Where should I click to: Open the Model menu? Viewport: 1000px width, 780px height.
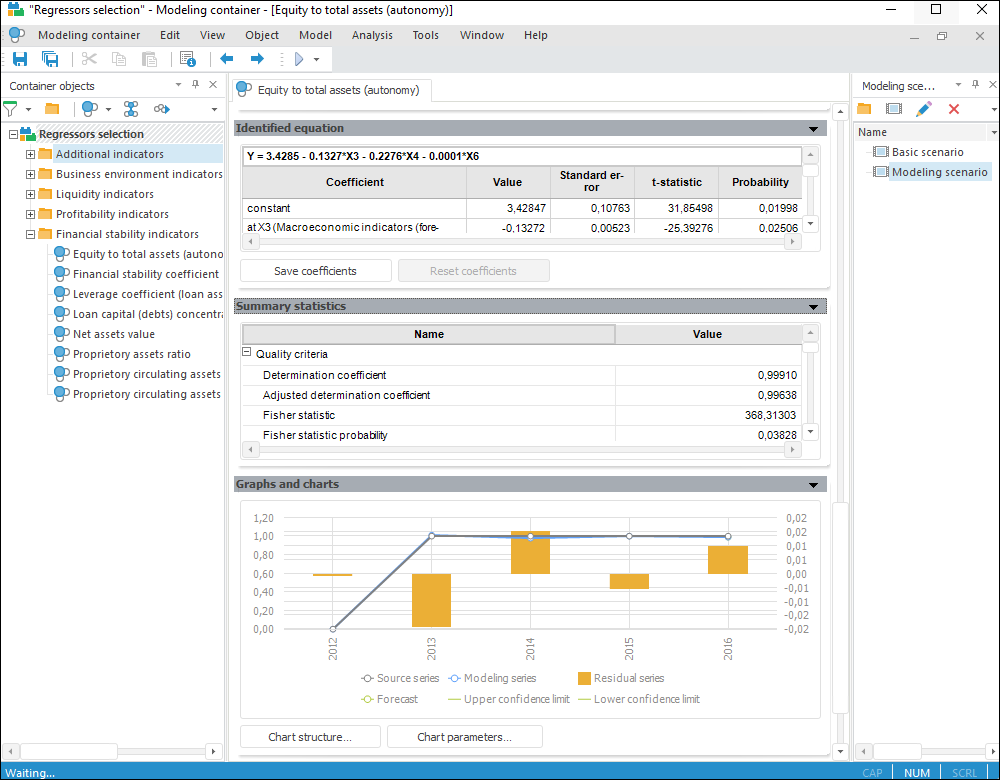click(315, 35)
